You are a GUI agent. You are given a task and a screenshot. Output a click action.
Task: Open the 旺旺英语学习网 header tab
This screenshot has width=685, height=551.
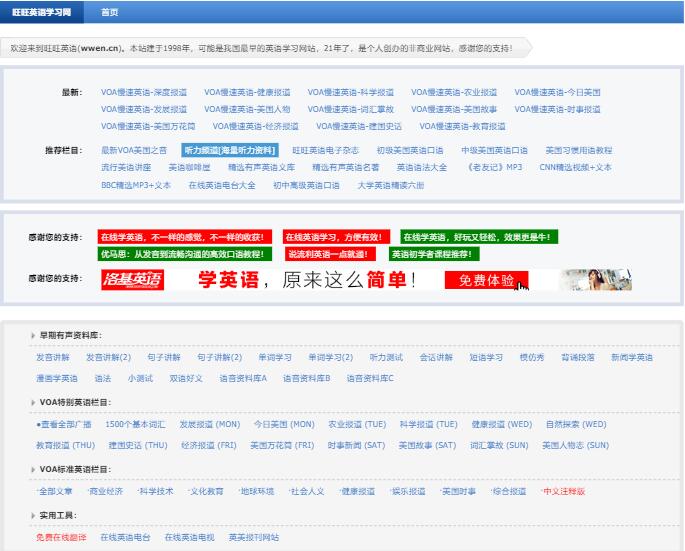[40, 12]
